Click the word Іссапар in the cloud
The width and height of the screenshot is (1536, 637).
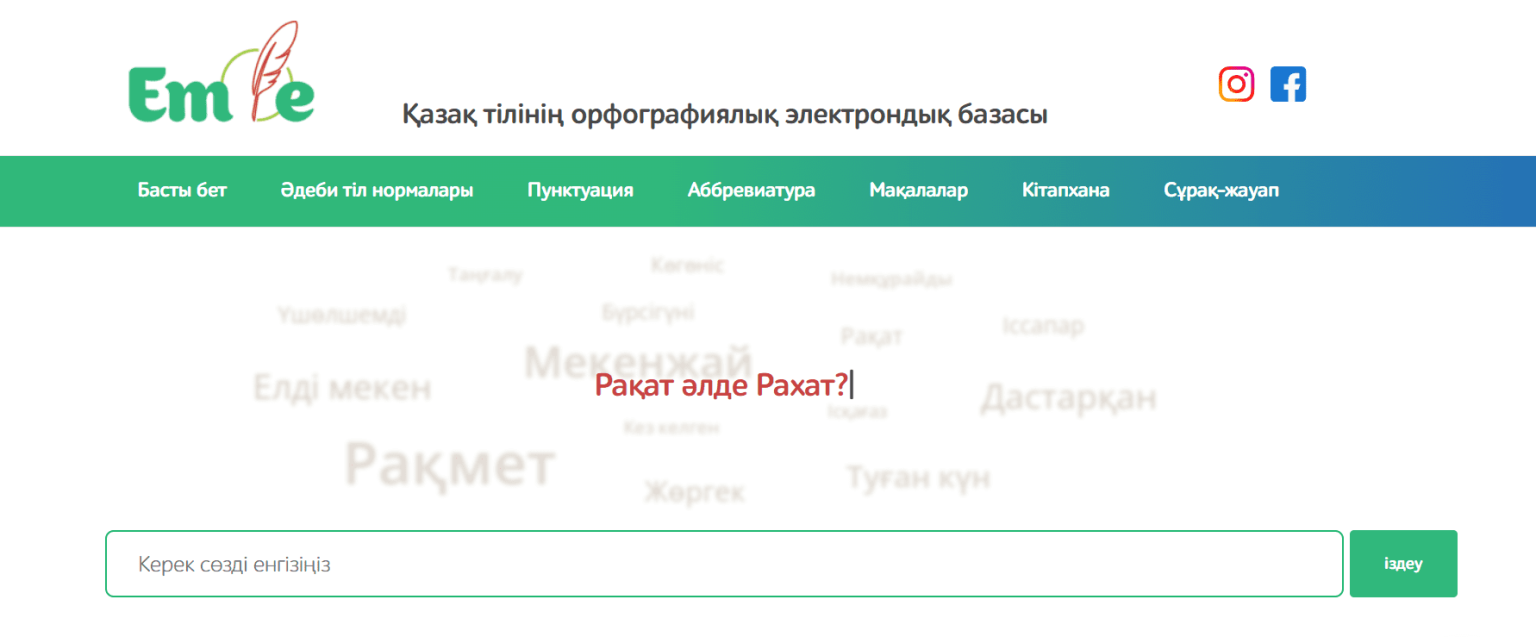(1042, 326)
